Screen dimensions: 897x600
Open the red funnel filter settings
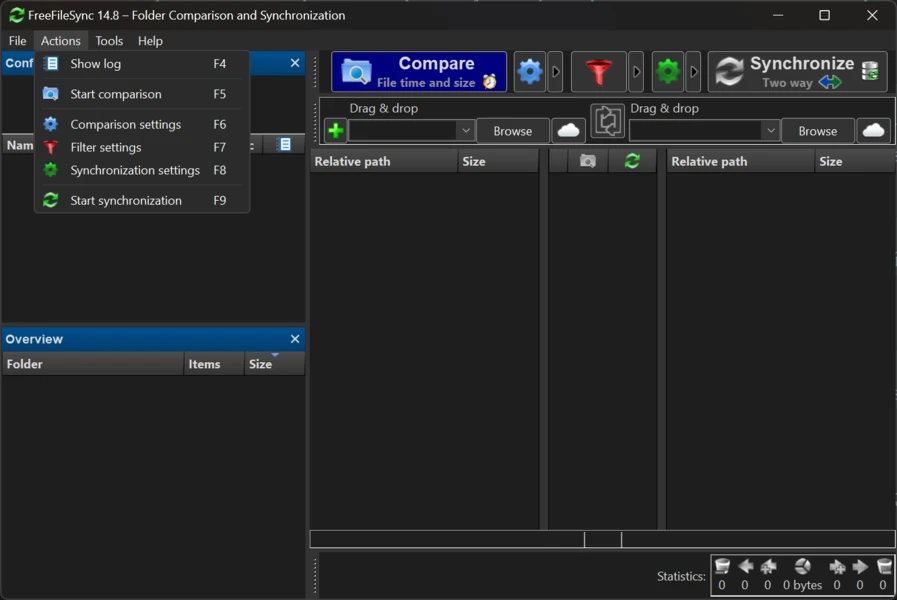point(598,72)
